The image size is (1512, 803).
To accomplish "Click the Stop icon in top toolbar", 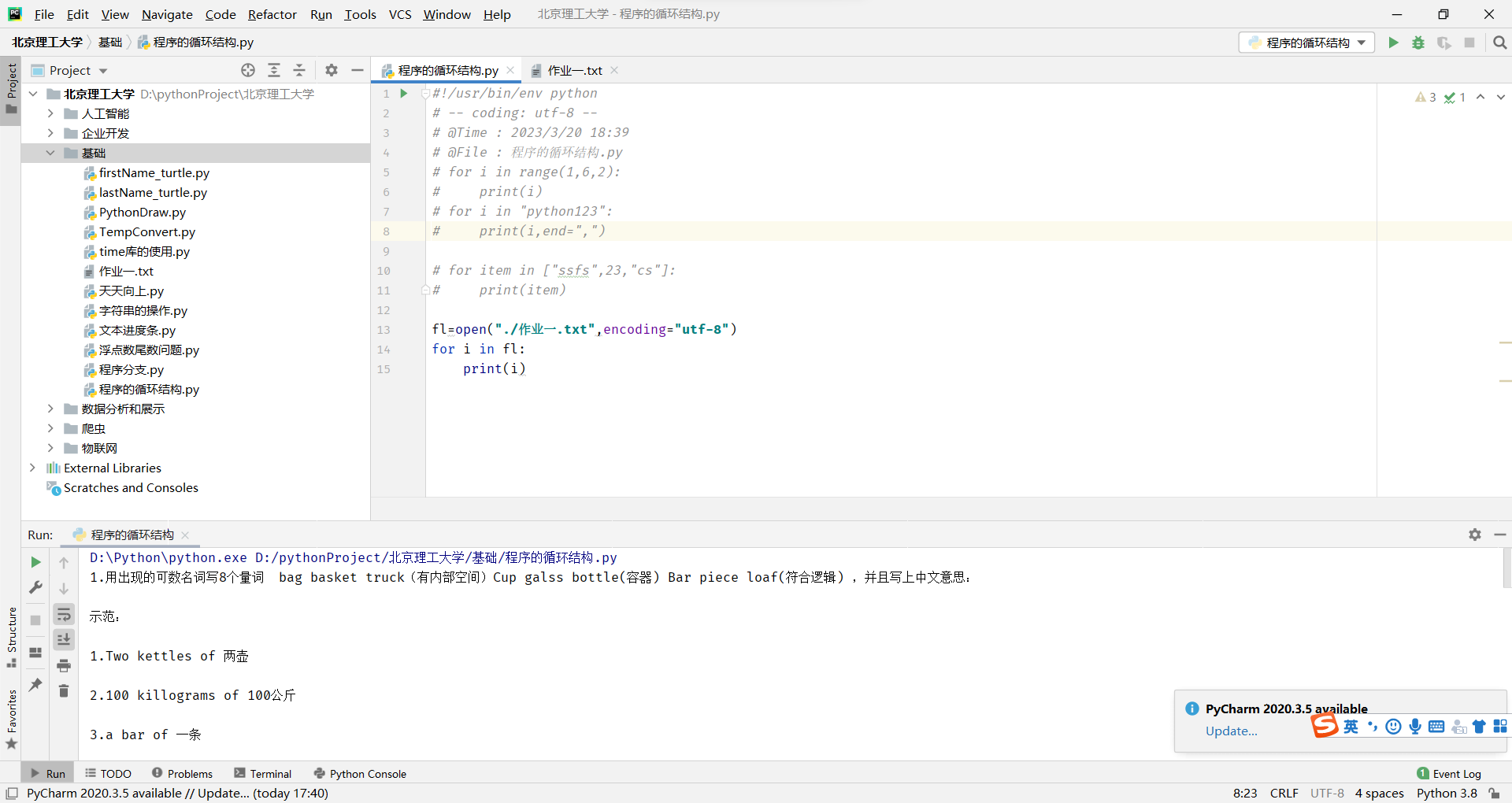I will (1469, 43).
